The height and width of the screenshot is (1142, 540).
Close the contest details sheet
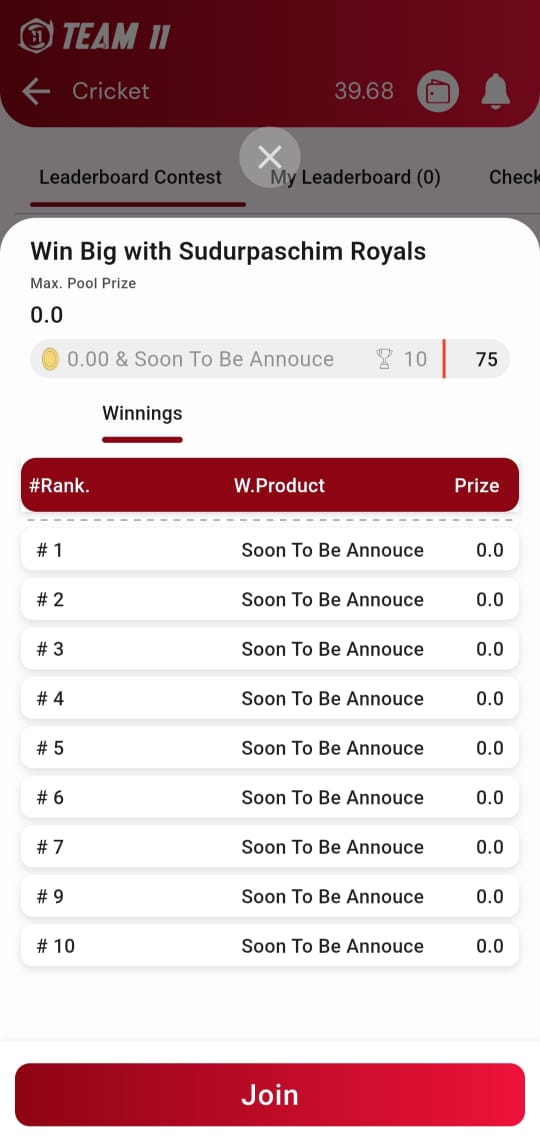[270, 157]
